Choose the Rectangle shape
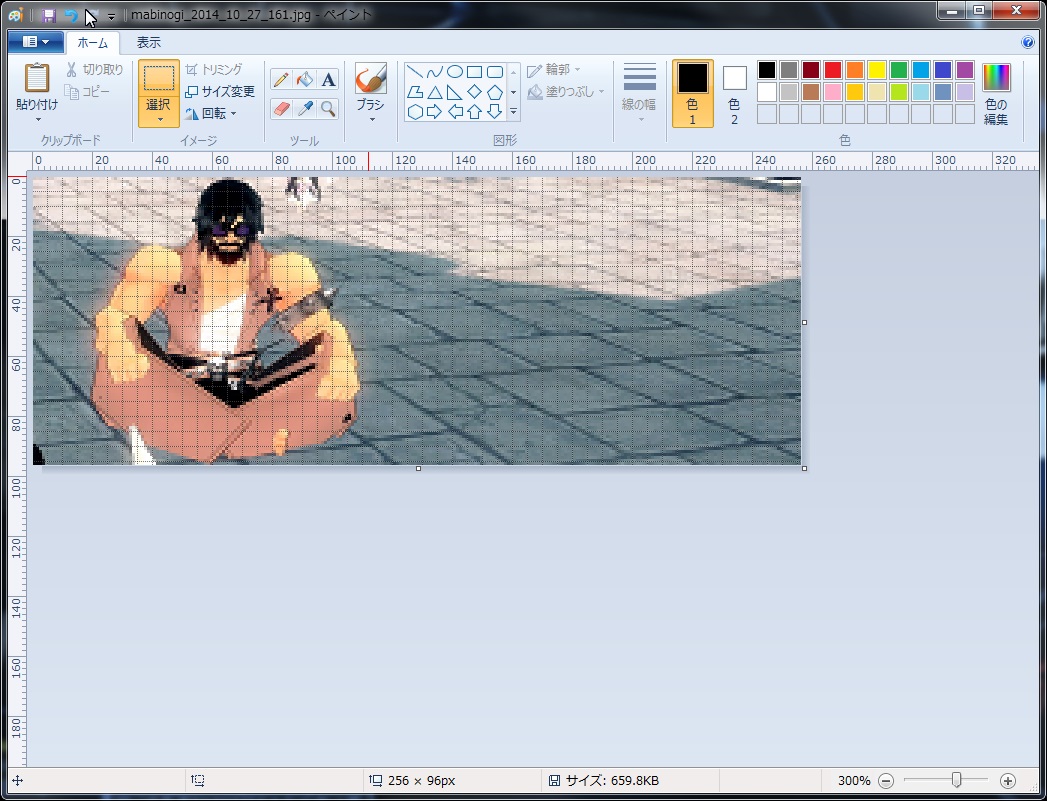The image size is (1047, 801). [475, 71]
